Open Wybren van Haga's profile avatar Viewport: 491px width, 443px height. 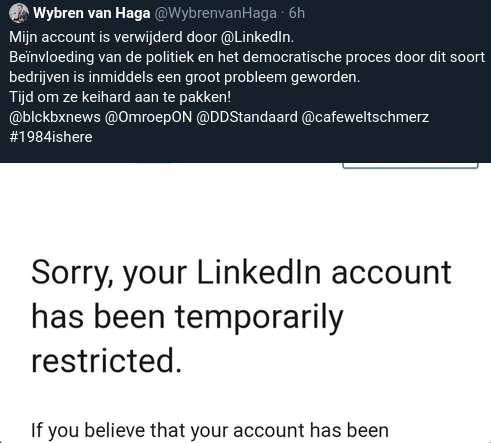pyautogui.click(x=19, y=13)
